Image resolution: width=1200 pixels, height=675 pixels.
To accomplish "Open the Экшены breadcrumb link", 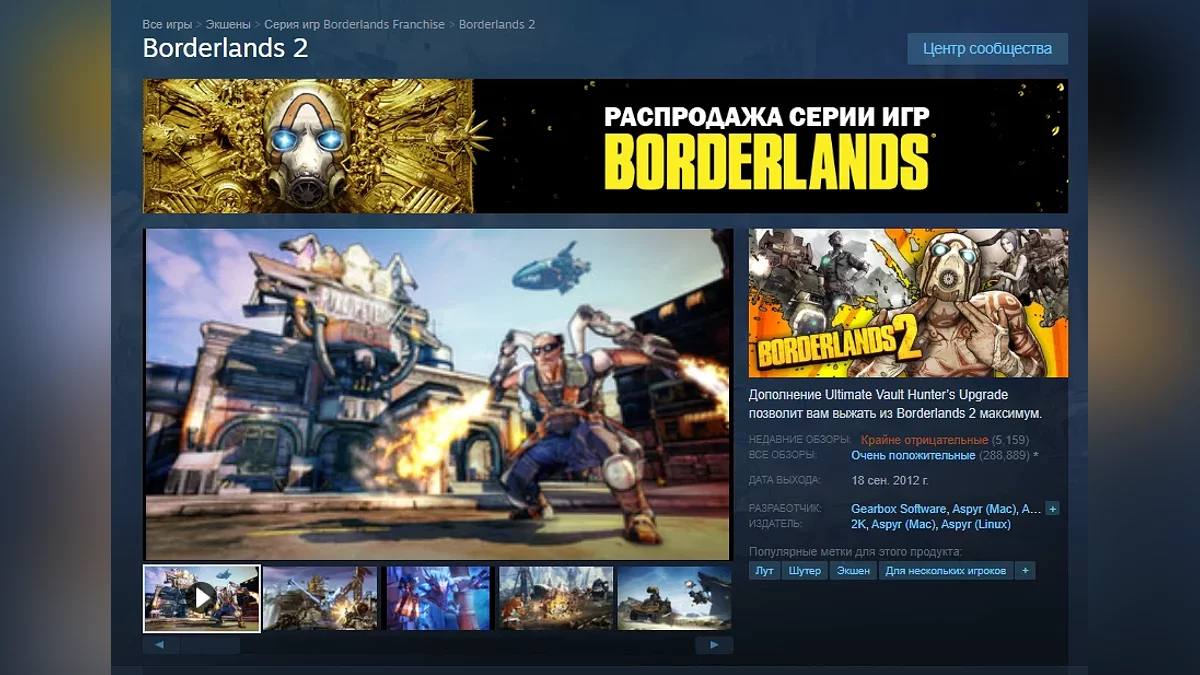I will point(228,24).
